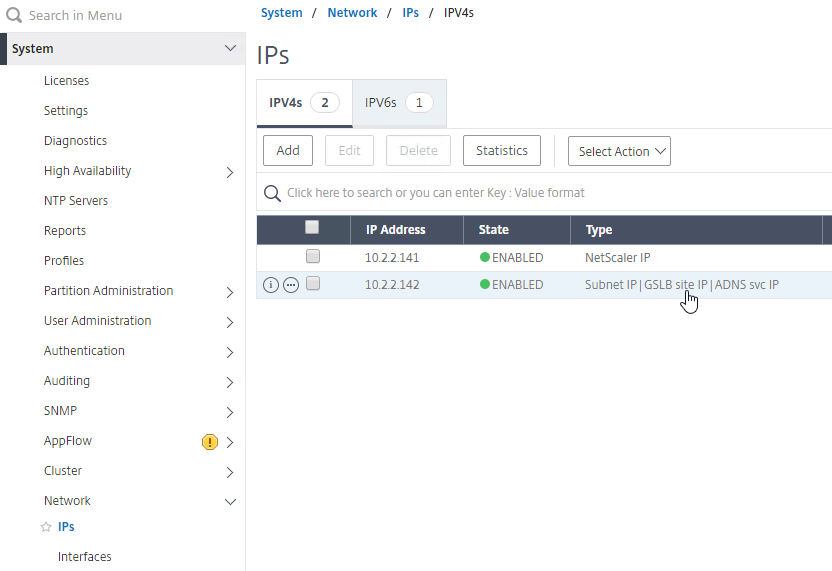Check the box for 10.2.2.142
This screenshot has width=832, height=571.
point(313,283)
